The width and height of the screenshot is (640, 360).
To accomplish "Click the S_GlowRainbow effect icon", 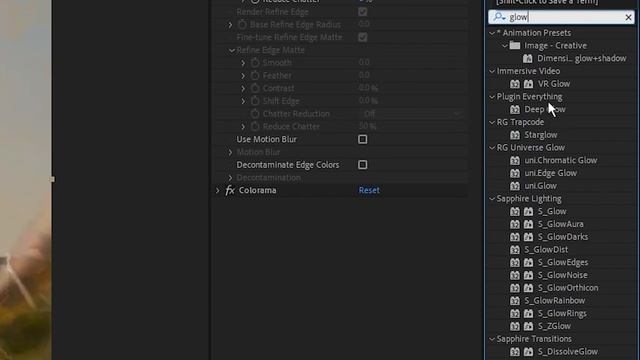I will click(x=515, y=300).
